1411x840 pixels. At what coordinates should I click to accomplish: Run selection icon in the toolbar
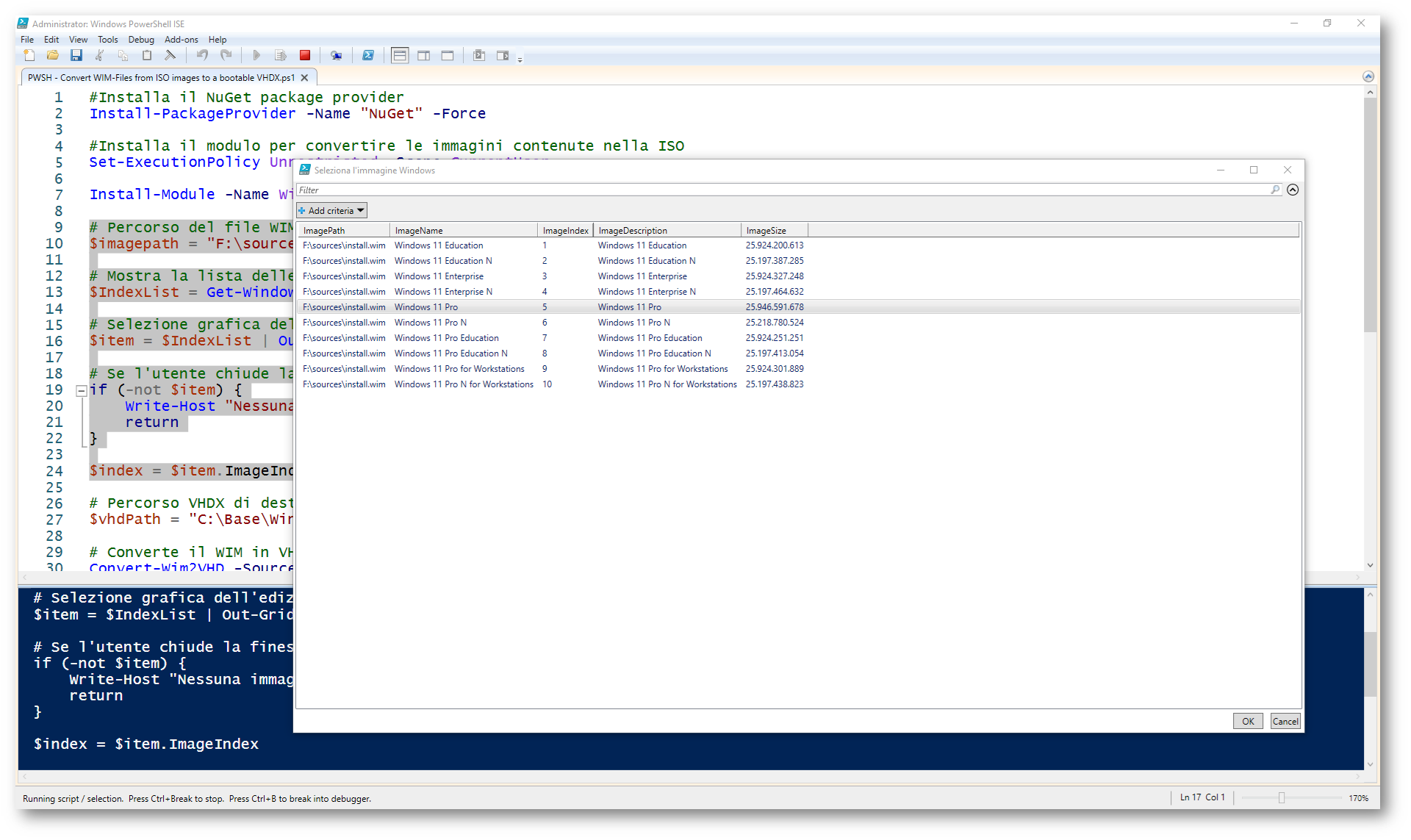pyautogui.click(x=281, y=55)
